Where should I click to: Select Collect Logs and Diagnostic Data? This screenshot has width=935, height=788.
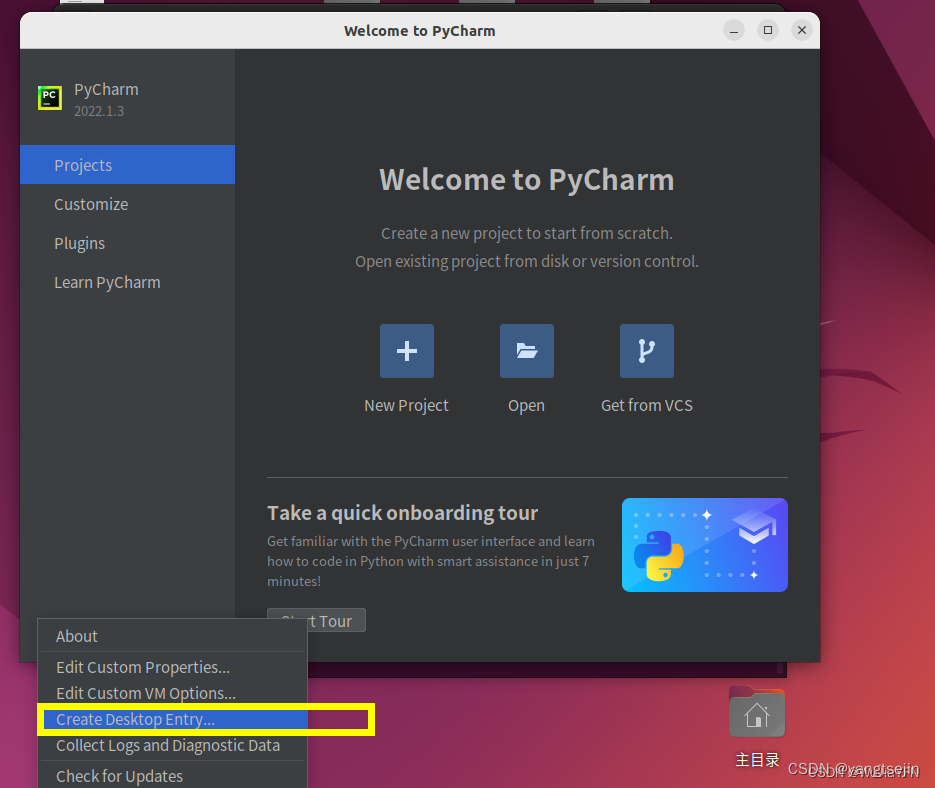tap(173, 746)
